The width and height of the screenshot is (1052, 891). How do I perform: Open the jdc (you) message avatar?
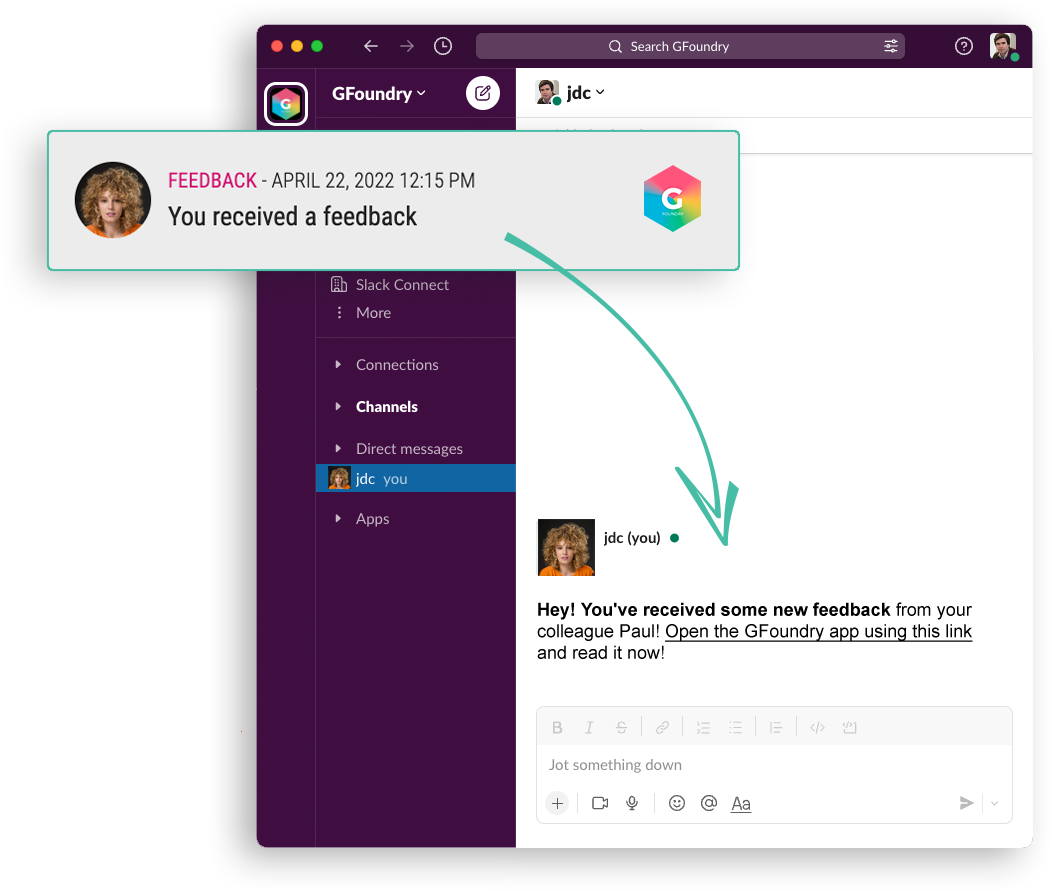point(566,547)
